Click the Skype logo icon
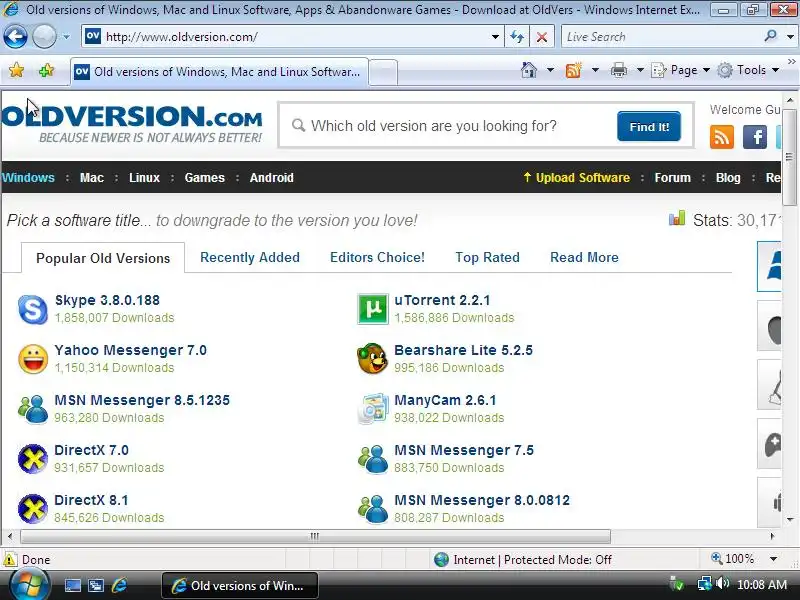 coord(33,309)
